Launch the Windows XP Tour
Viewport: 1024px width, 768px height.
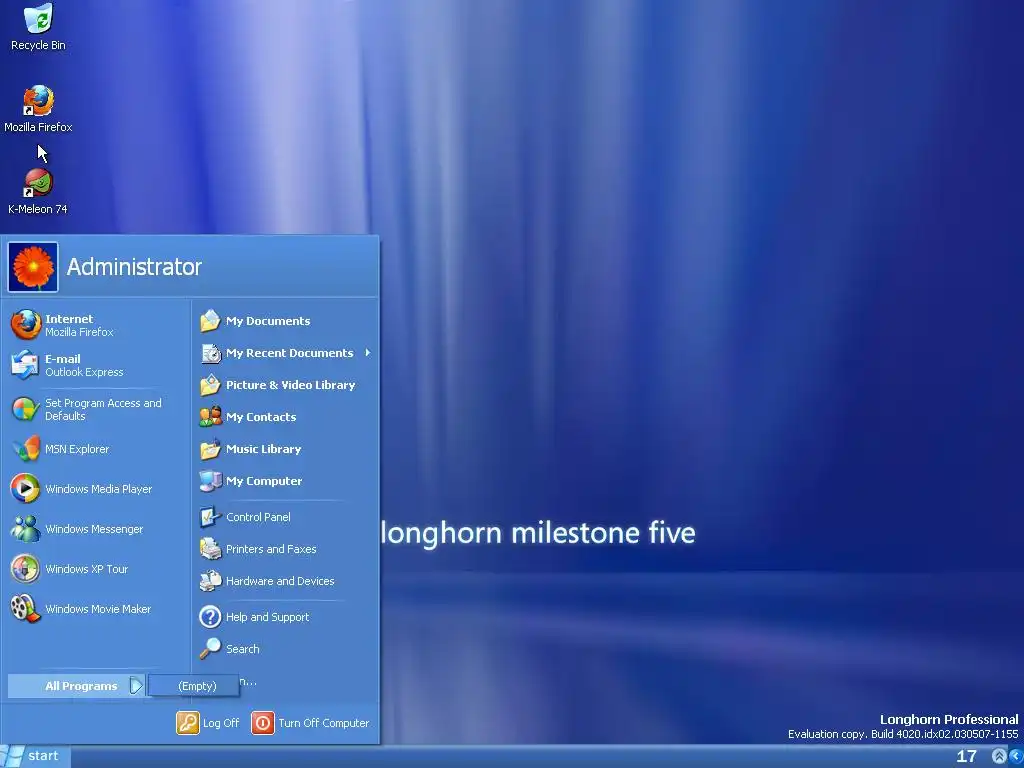point(95,569)
